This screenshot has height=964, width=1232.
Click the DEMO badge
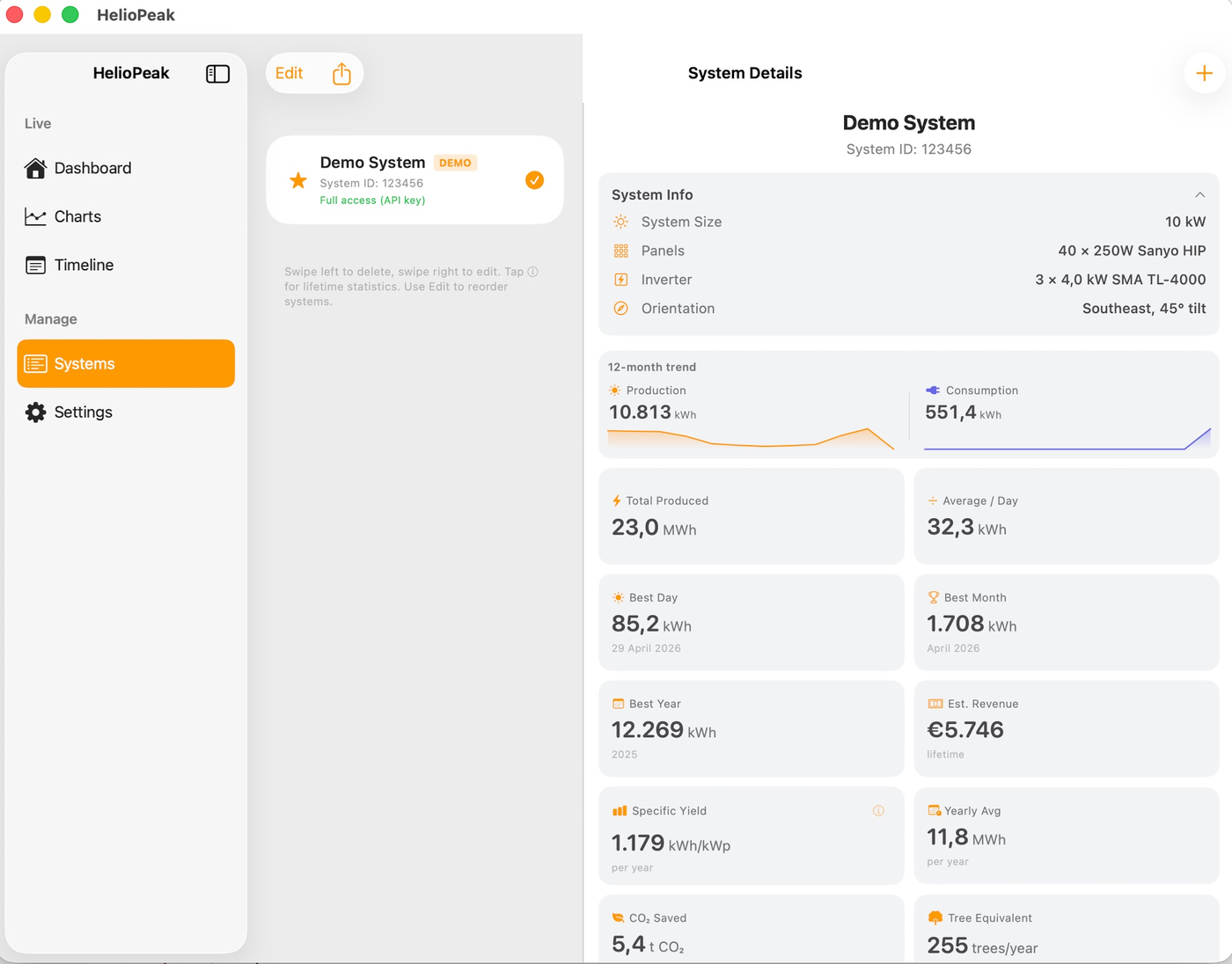[455, 163]
